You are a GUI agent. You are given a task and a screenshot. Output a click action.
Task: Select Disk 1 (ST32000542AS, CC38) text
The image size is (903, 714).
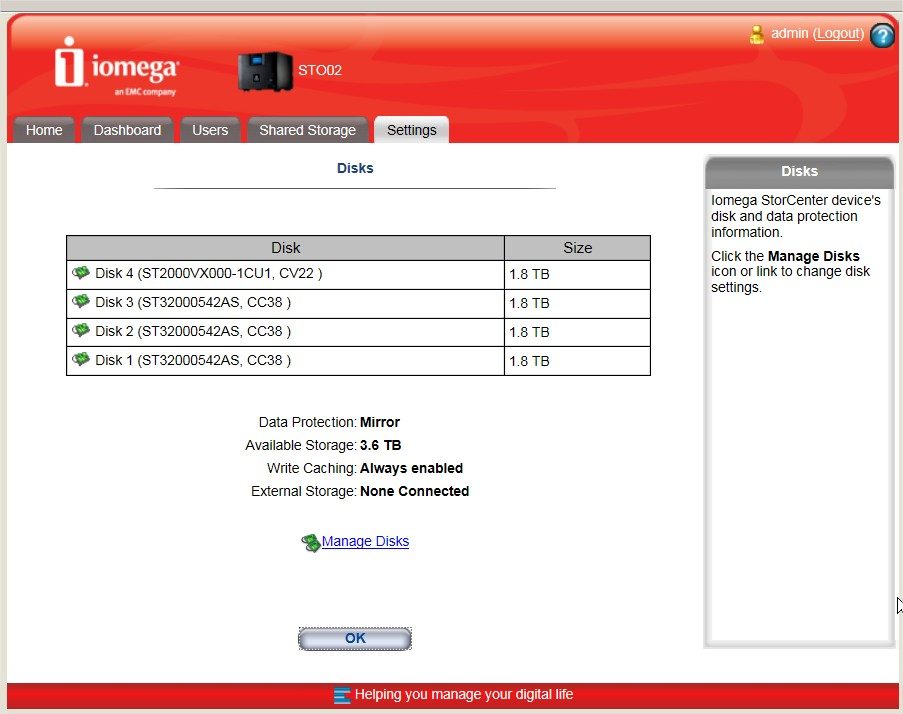point(193,360)
